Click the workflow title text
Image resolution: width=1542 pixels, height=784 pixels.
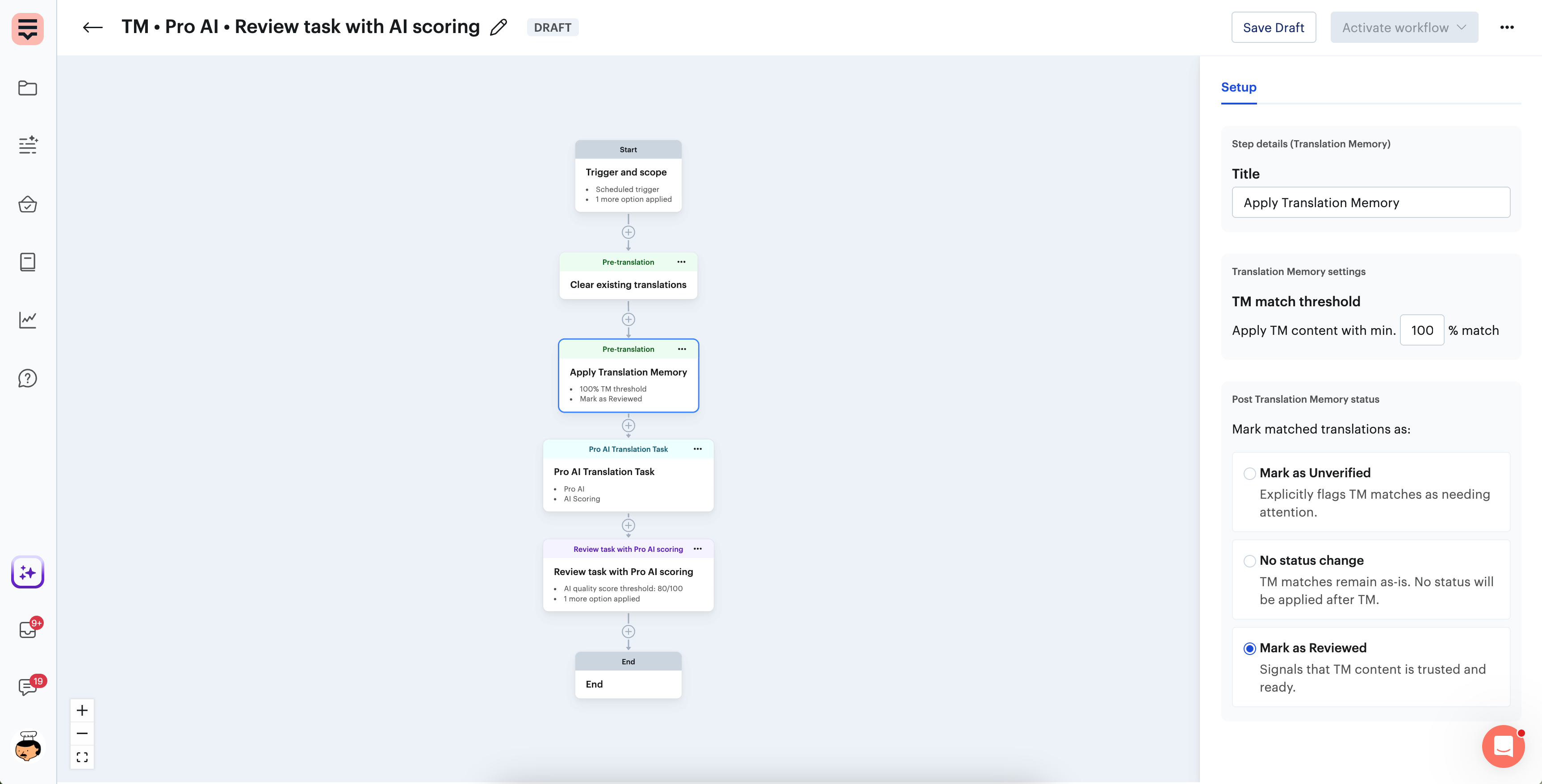[x=301, y=27]
